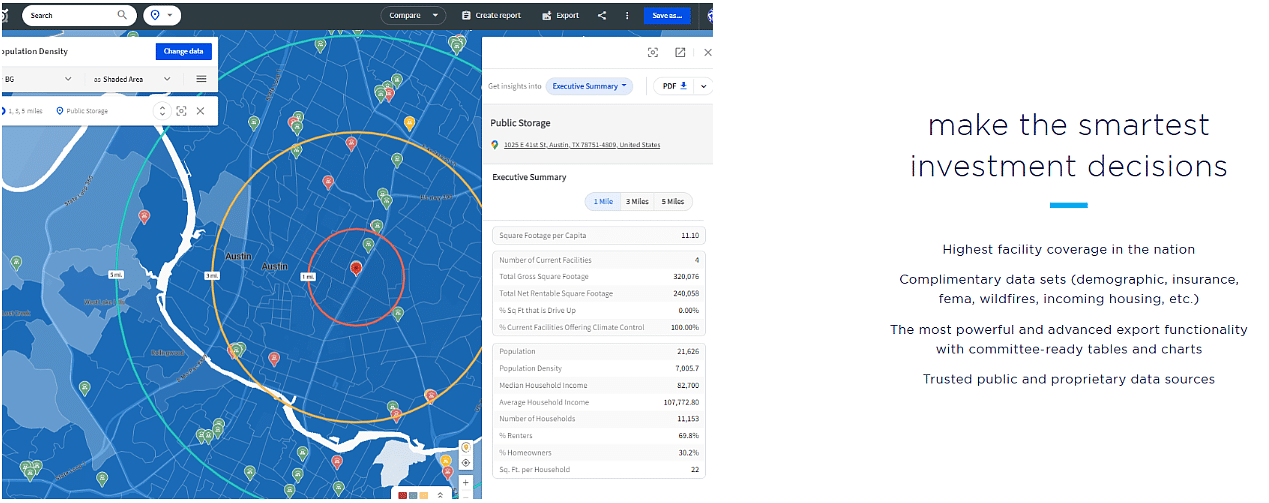Download the PDF report
This screenshot has width=1269, height=503.
coord(674,86)
